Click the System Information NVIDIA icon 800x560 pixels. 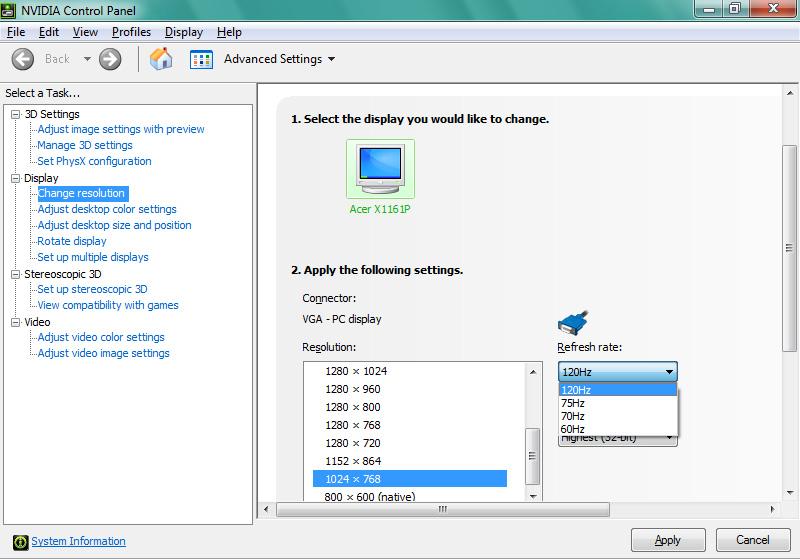coord(20,542)
